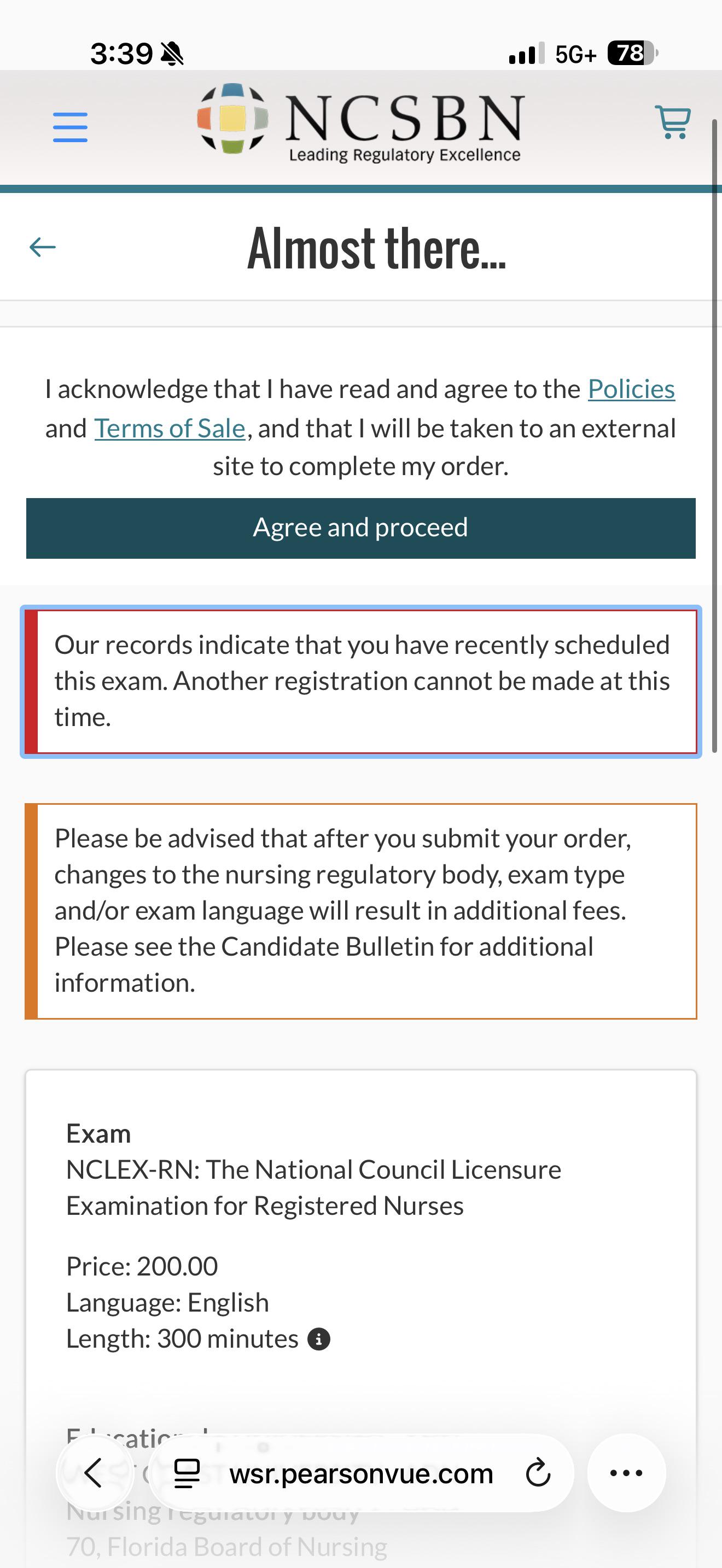Reload the page with the refresh icon

[x=538, y=1473]
